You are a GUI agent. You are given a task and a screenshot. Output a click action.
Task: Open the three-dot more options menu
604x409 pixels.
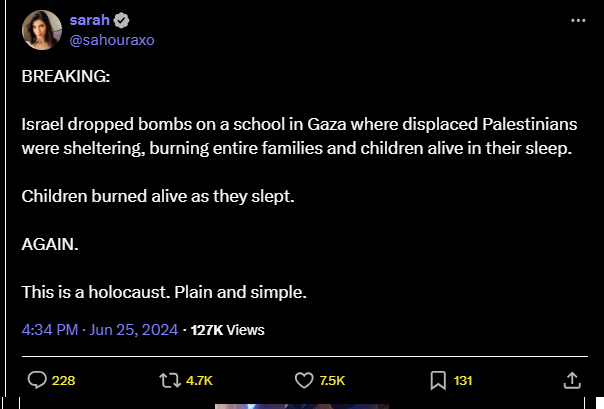click(578, 21)
